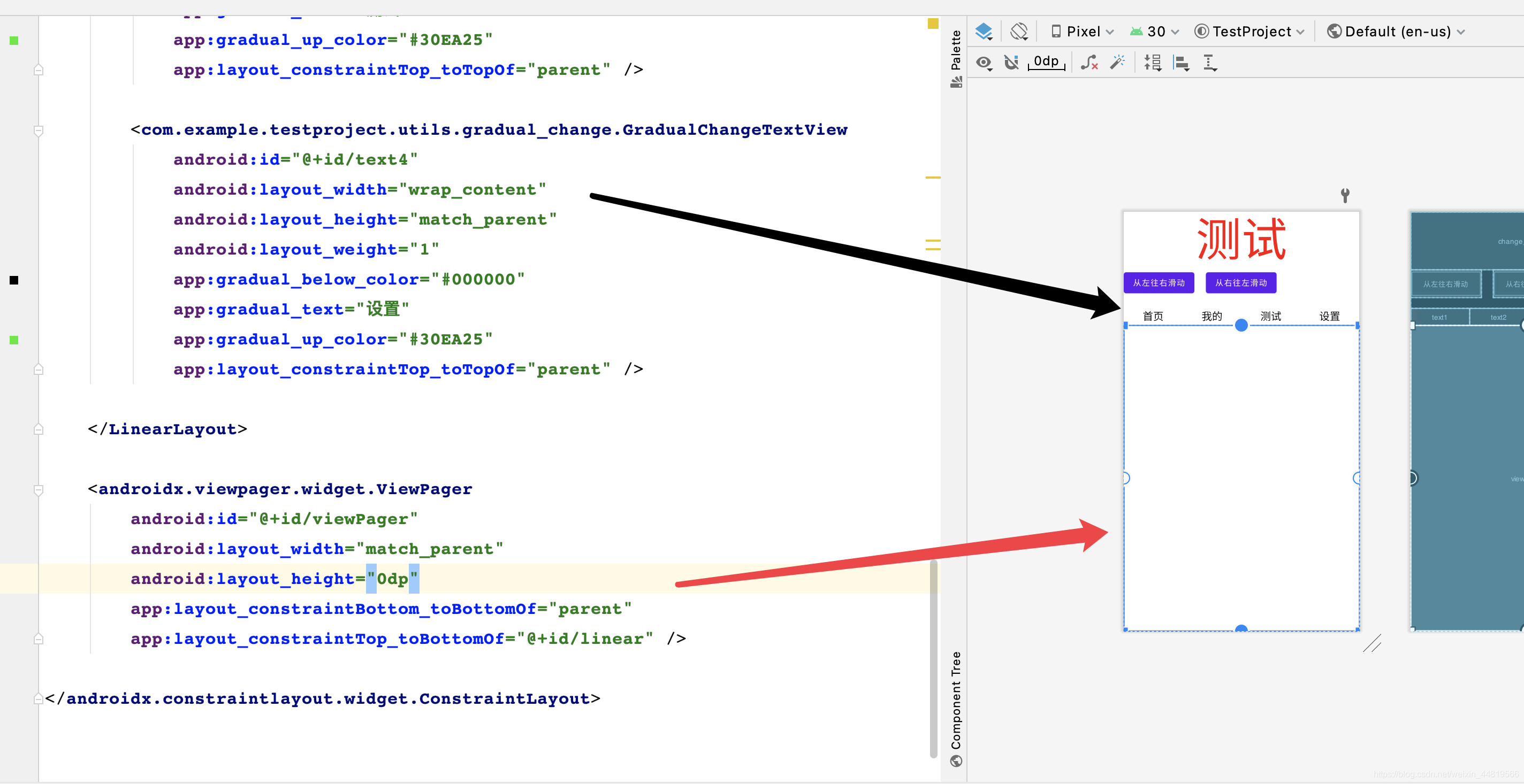Click the 从左往右滑动 button in preview
Viewport: 1524px width, 784px height.
pyautogui.click(x=1159, y=282)
